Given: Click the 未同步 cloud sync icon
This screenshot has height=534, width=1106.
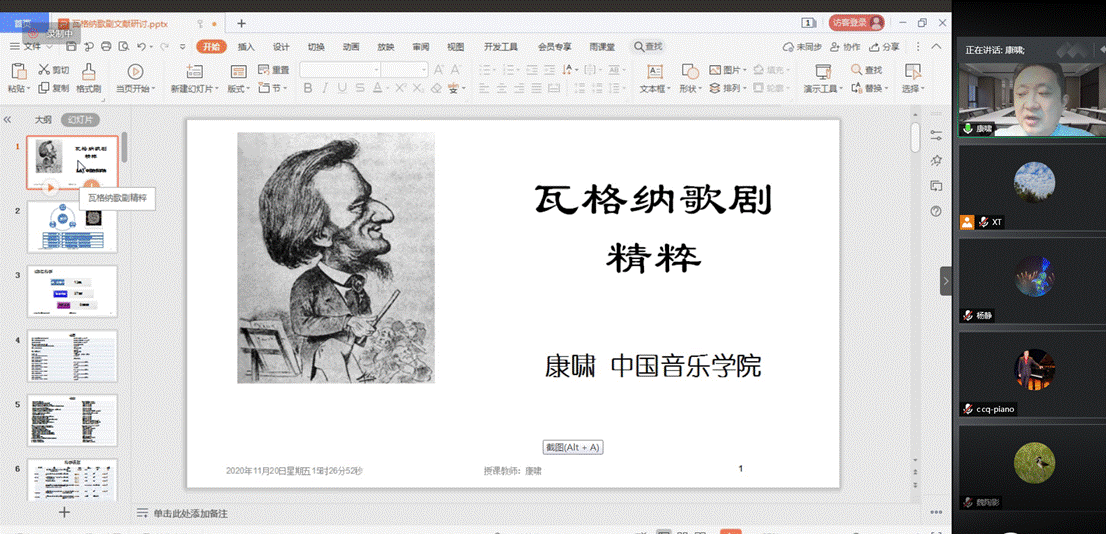Looking at the screenshot, I should click(802, 47).
